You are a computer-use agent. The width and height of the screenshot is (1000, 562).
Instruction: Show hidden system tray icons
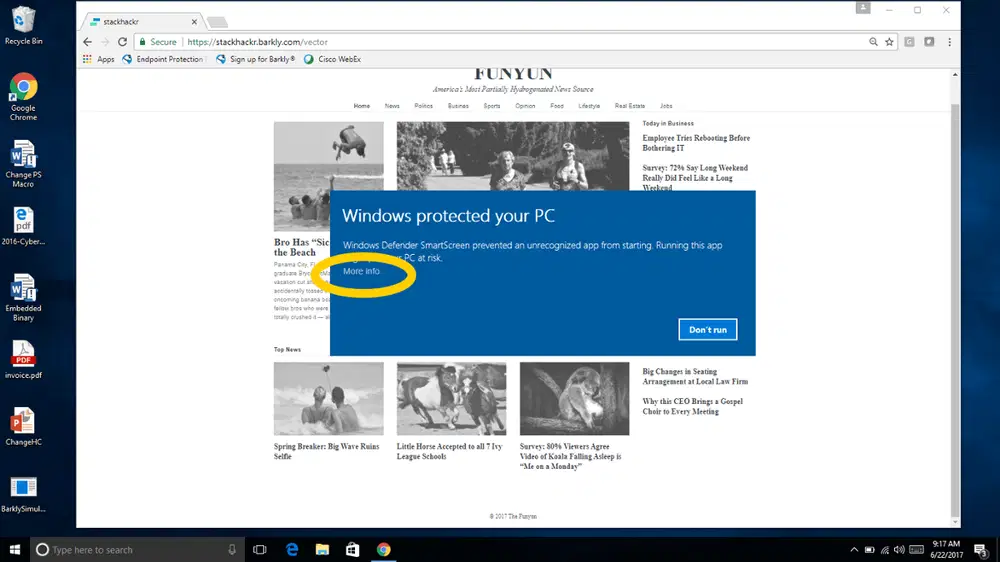854,549
